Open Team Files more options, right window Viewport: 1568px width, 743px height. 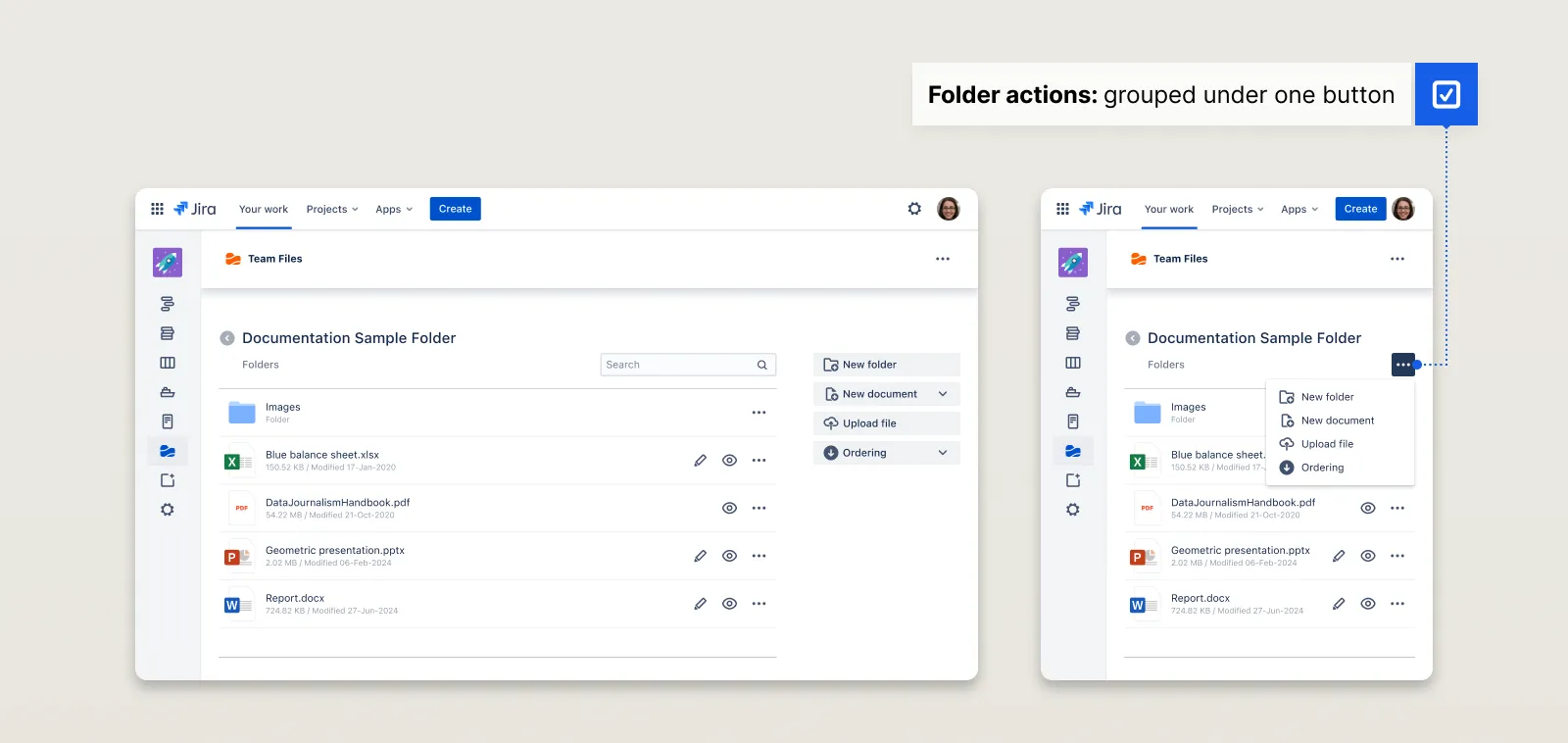point(1397,259)
